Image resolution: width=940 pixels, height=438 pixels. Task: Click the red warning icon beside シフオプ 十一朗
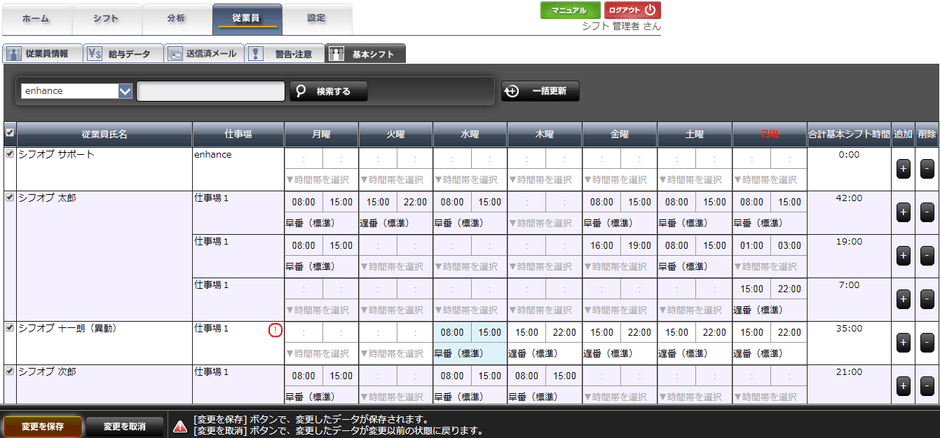point(275,330)
